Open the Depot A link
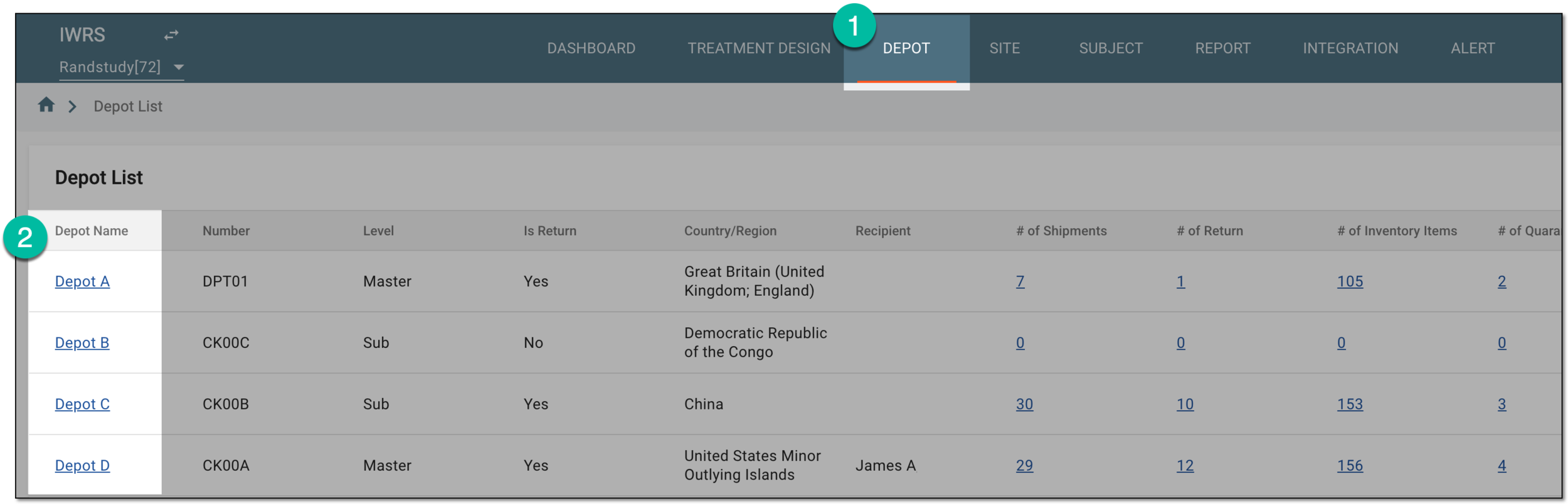The image size is (1568, 504). point(82,281)
